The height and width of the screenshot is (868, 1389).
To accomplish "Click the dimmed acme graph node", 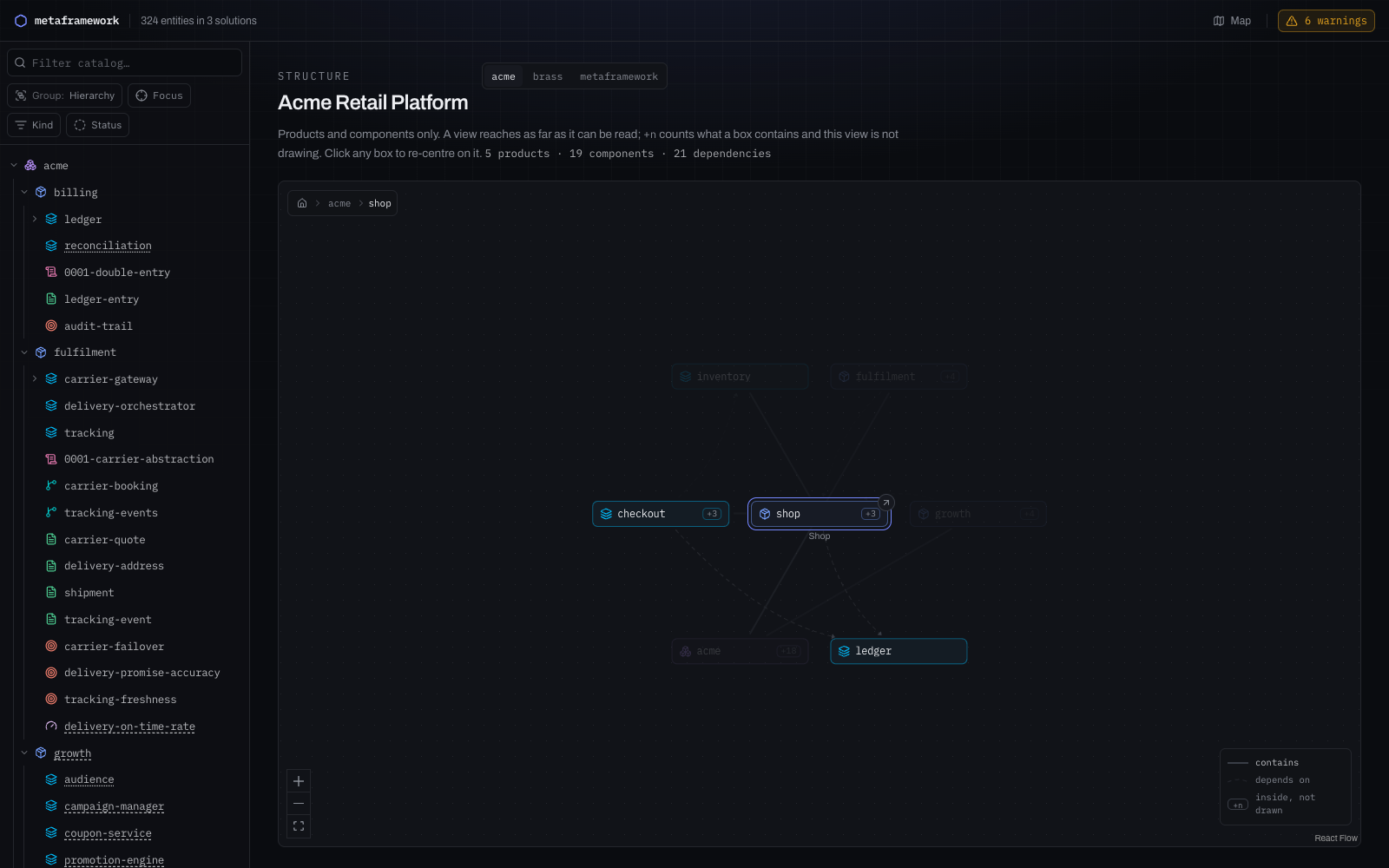I will click(740, 651).
